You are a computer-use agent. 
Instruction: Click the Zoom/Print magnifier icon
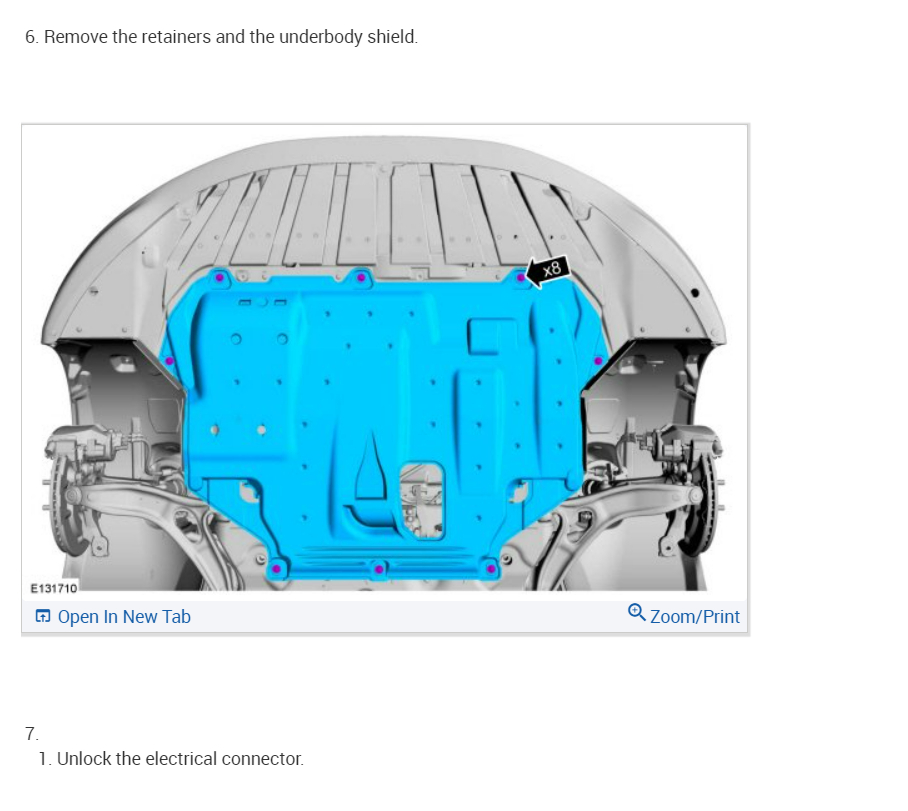coord(636,612)
